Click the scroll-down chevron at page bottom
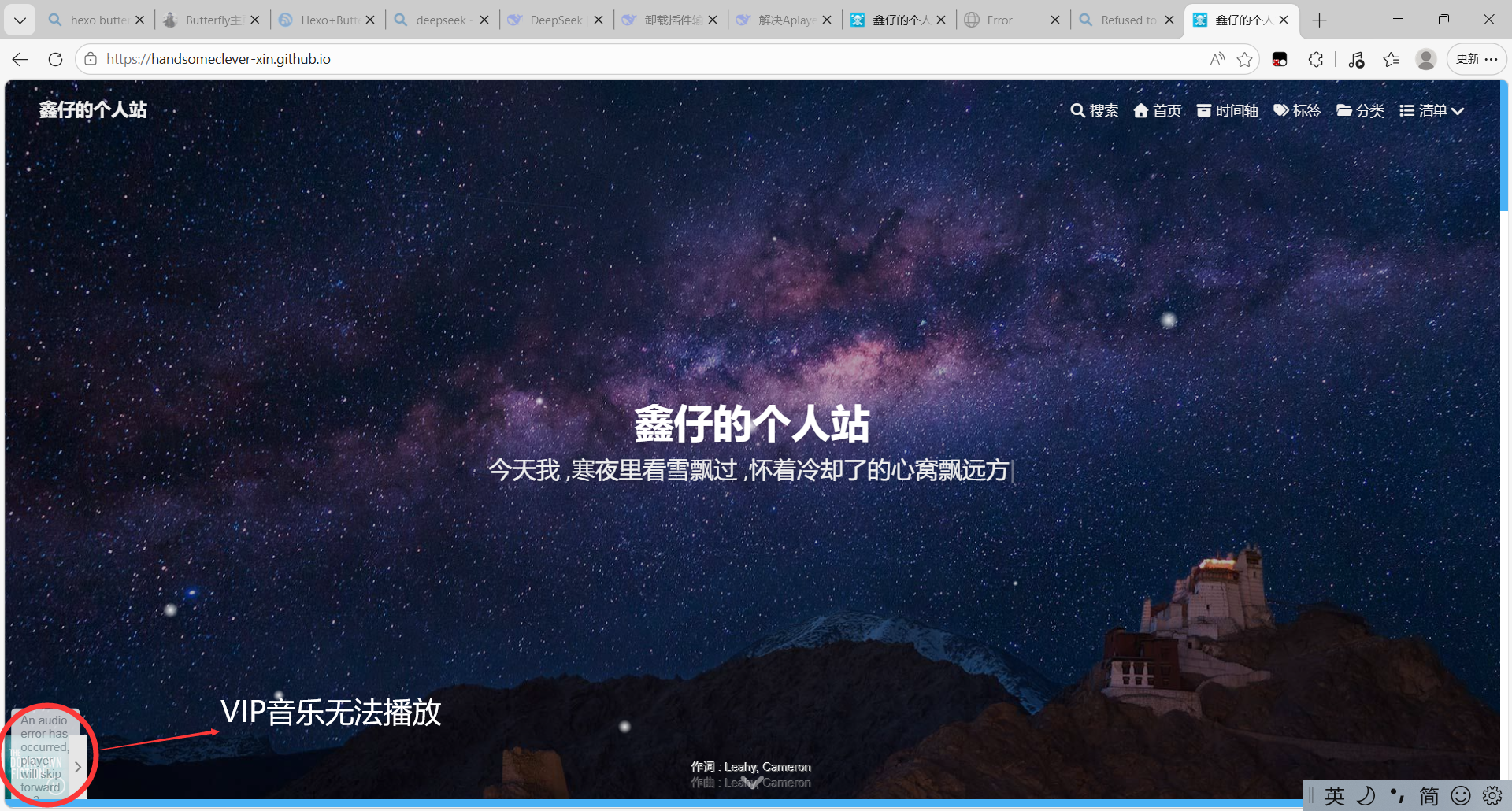 pos(752,782)
